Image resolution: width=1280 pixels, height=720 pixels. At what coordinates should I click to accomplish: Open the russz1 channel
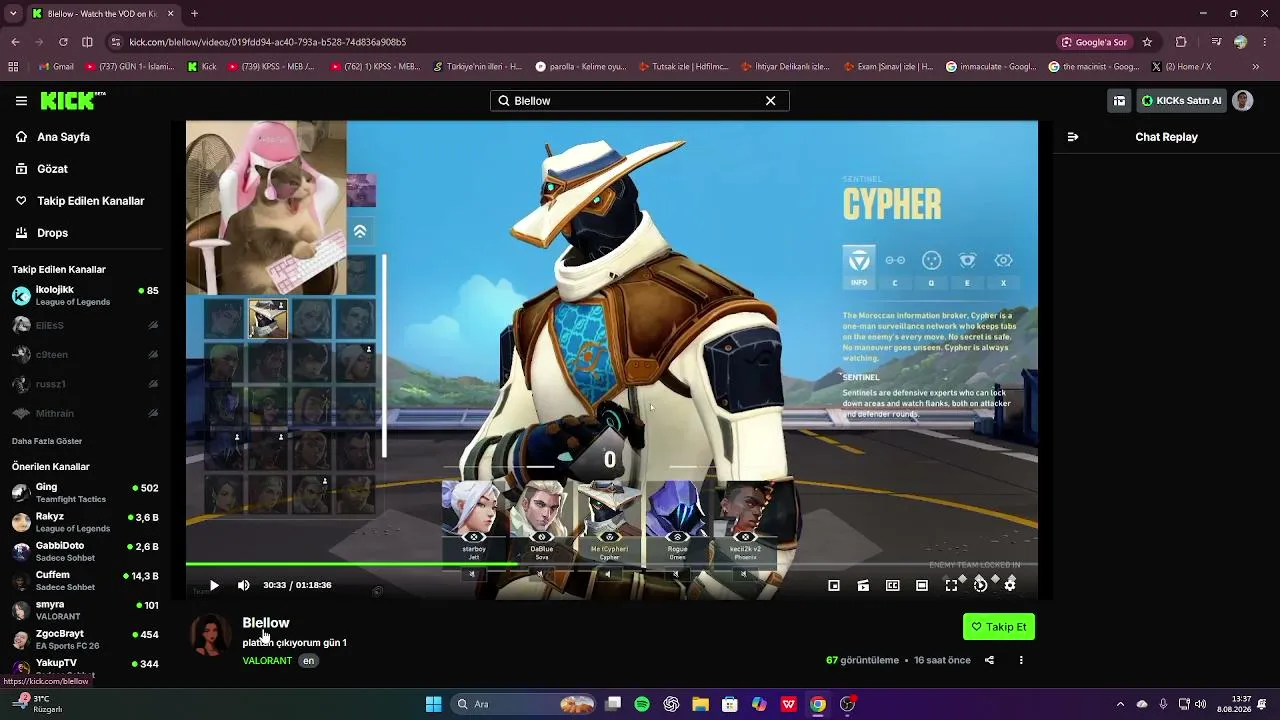[x=85, y=384]
